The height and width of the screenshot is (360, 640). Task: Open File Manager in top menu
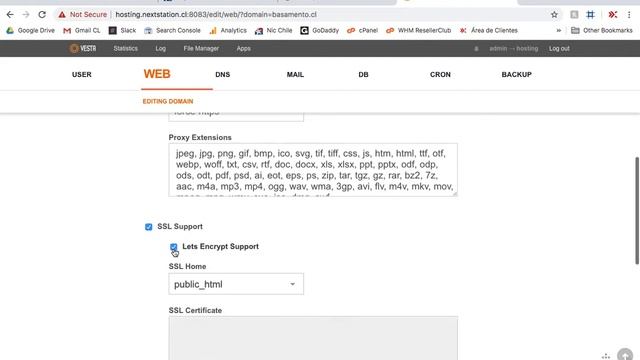pyautogui.click(x=201, y=48)
